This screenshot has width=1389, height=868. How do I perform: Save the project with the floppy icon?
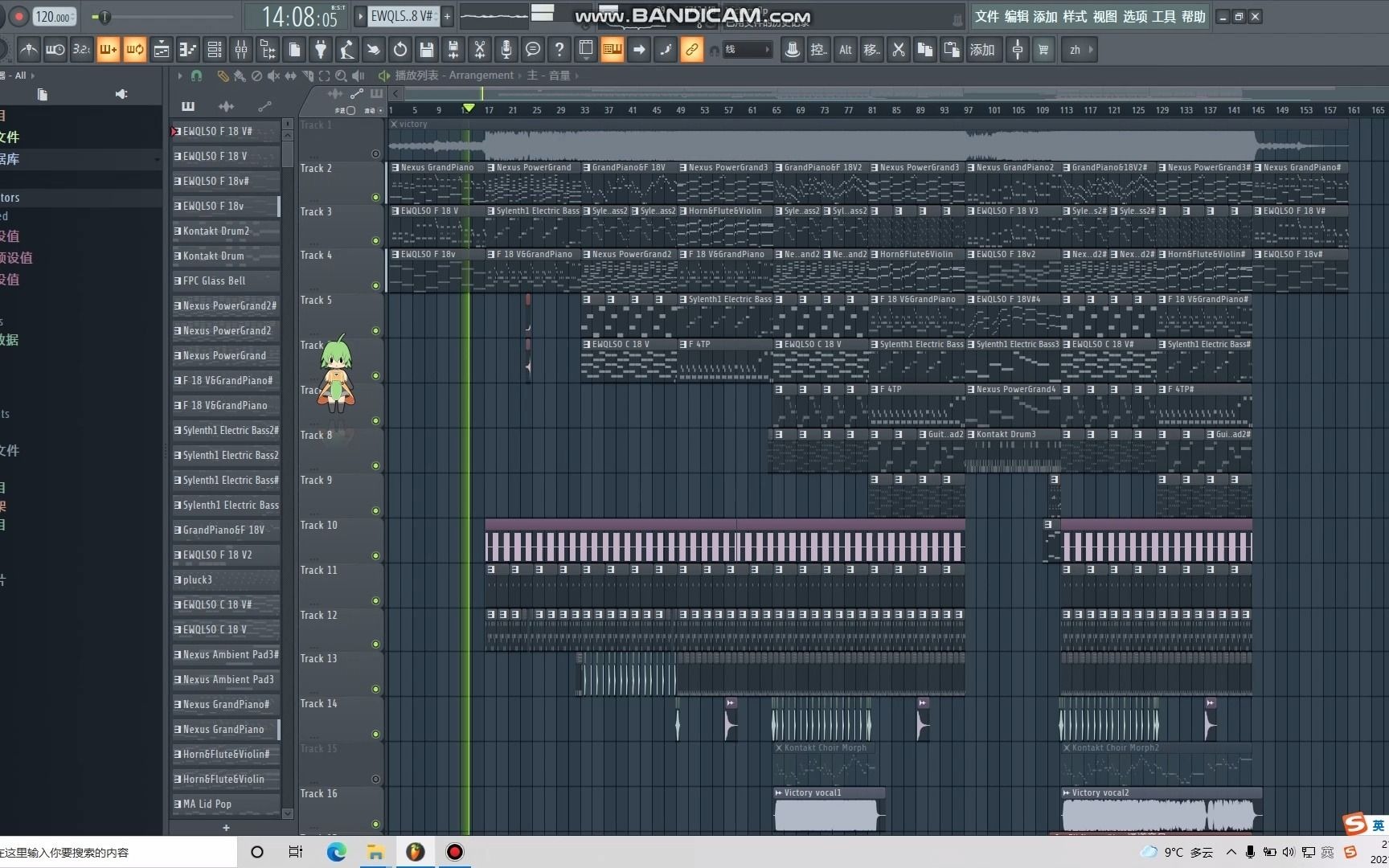[x=427, y=50]
